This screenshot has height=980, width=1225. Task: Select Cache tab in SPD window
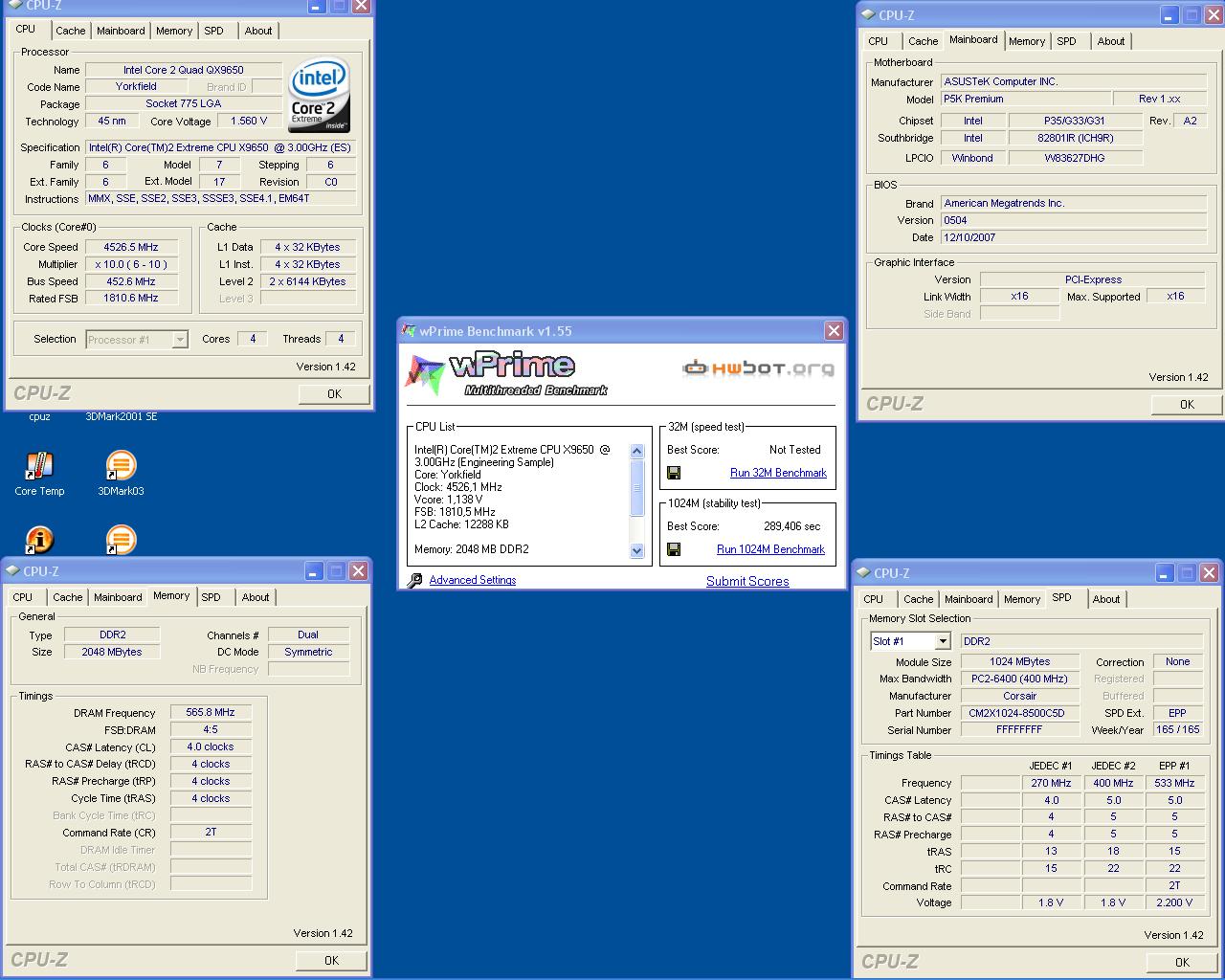coord(918,599)
